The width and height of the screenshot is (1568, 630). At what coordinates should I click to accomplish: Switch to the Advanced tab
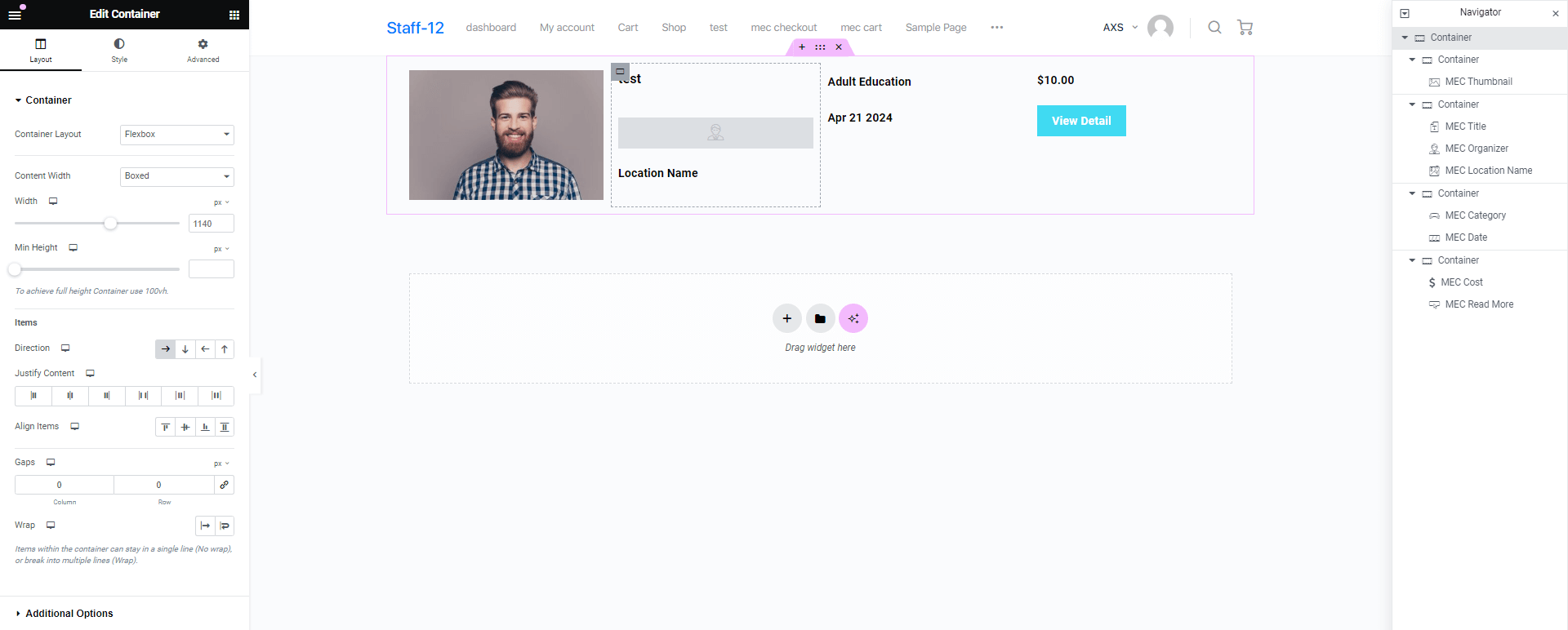[x=203, y=50]
